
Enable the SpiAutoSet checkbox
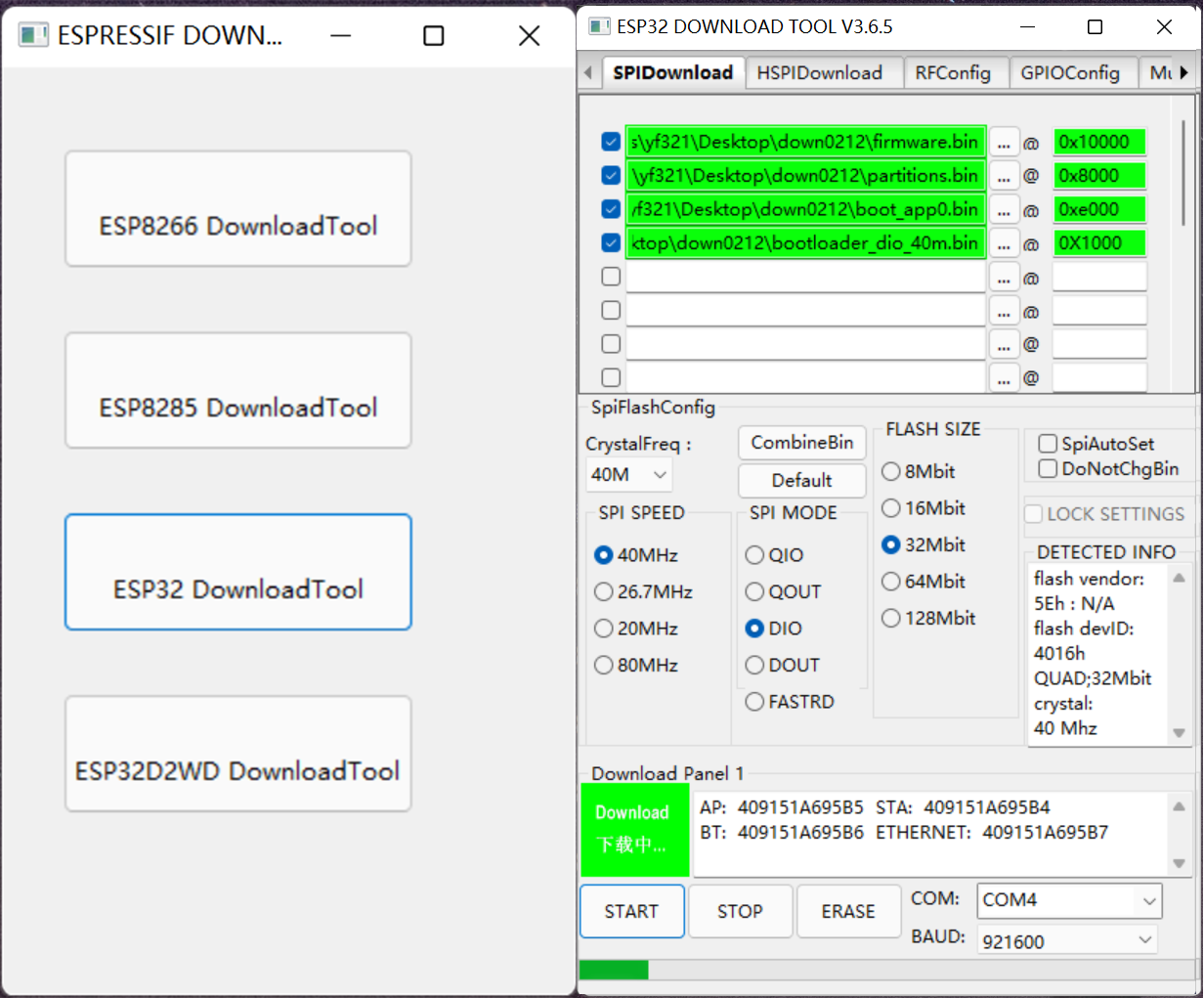click(x=1048, y=444)
